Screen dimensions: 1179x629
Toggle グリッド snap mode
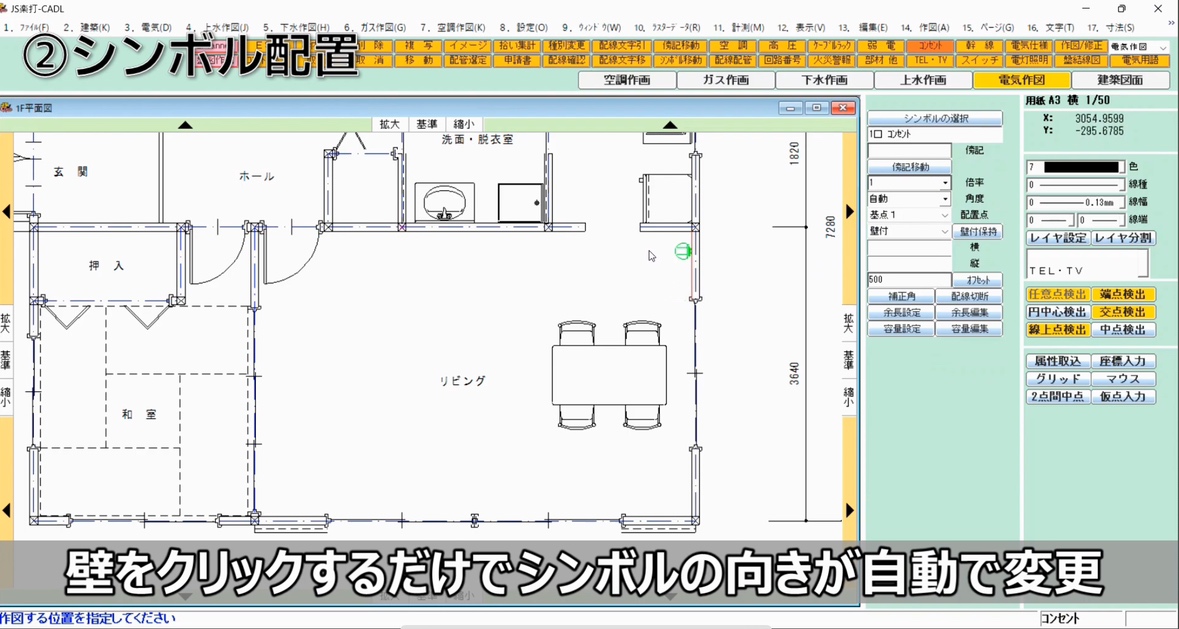(1057, 379)
